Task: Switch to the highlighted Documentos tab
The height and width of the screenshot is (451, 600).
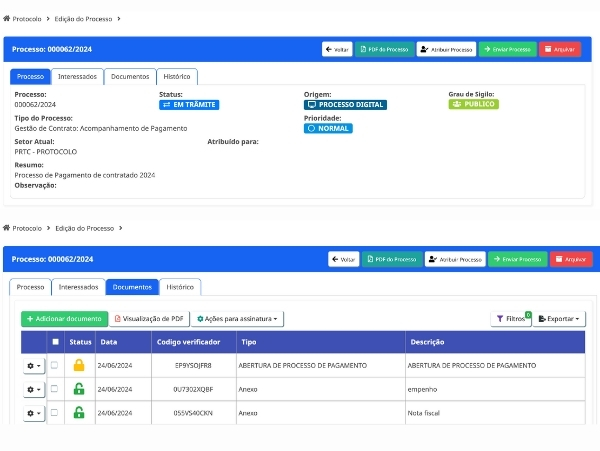Action: coord(132,287)
